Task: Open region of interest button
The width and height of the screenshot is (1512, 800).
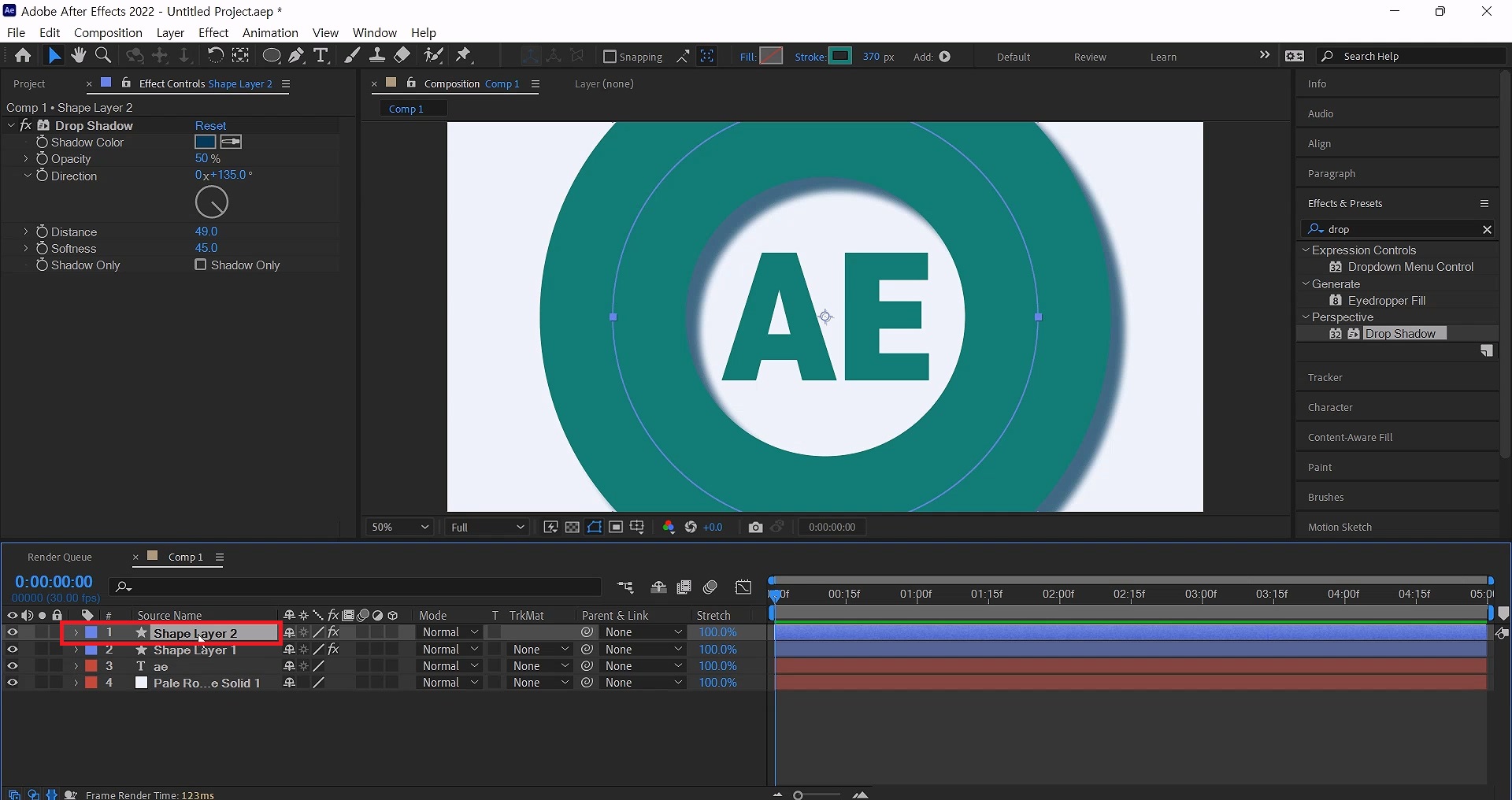Action: click(616, 527)
